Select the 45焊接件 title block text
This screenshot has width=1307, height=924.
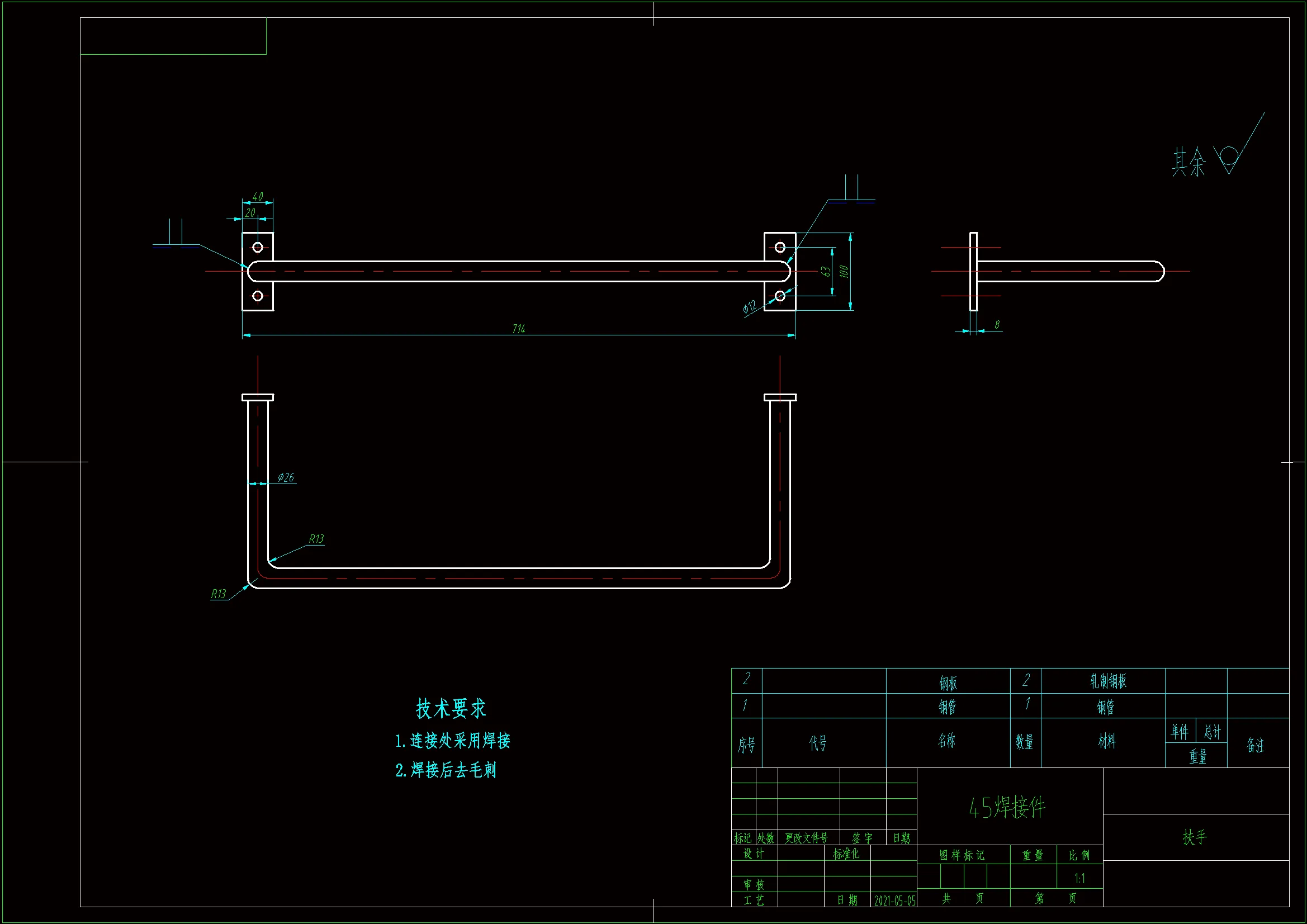tap(1007, 807)
